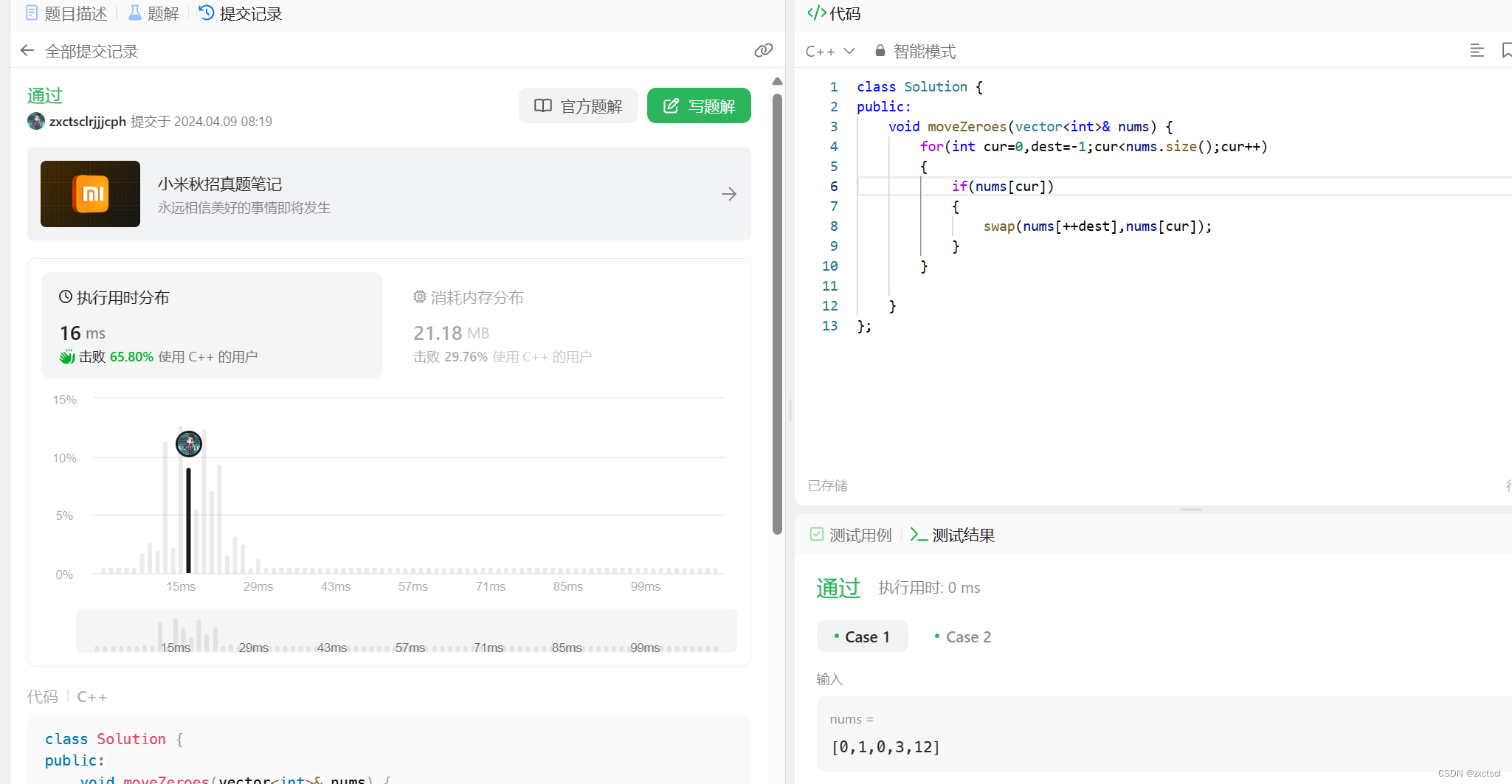Image resolution: width=1512 pixels, height=784 pixels.
Task: Click arrow on the Xiaomi promo card
Action: pyautogui.click(x=729, y=194)
